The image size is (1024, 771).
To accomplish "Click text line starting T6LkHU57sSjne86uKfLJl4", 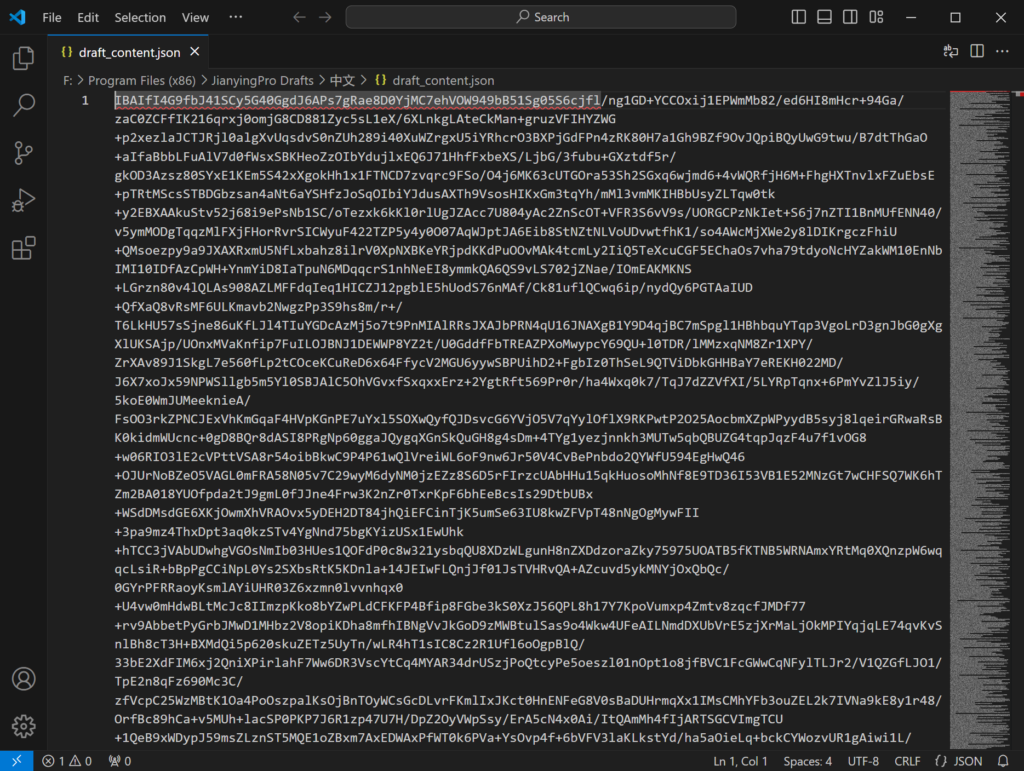I will (528, 325).
